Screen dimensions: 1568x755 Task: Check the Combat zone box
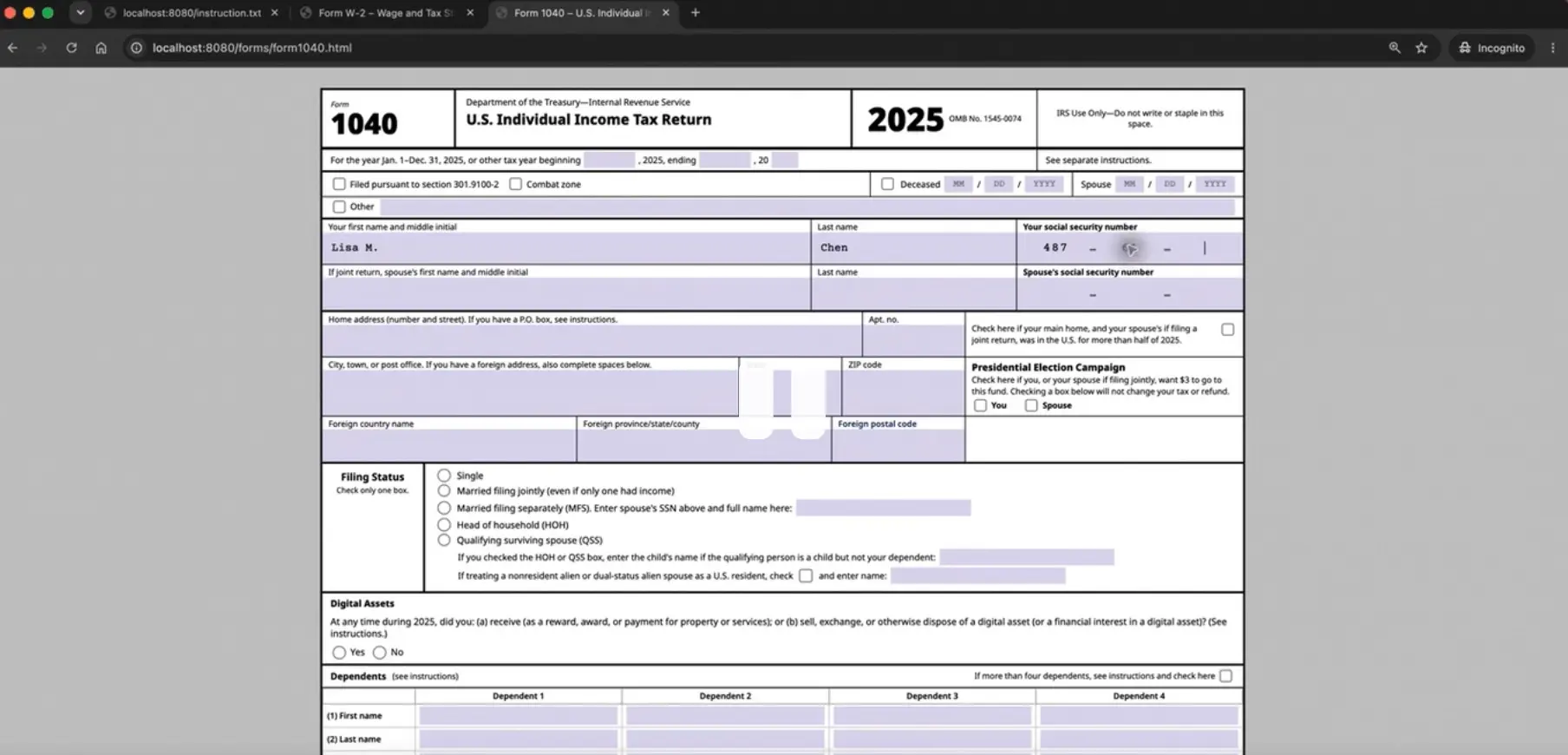(x=515, y=184)
